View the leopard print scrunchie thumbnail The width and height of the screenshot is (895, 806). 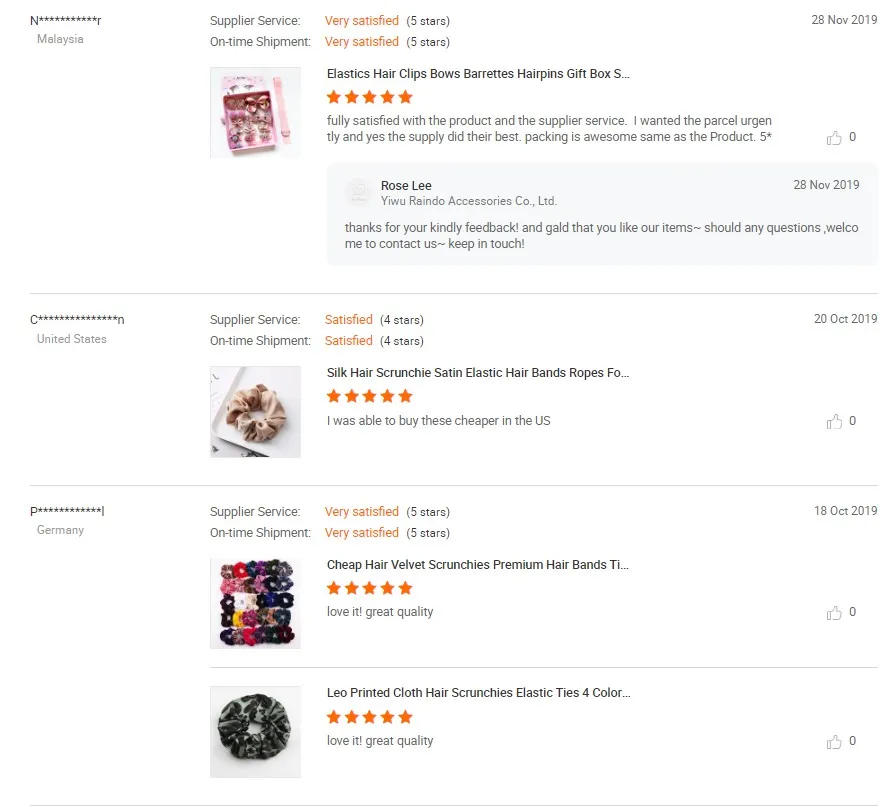(255, 732)
